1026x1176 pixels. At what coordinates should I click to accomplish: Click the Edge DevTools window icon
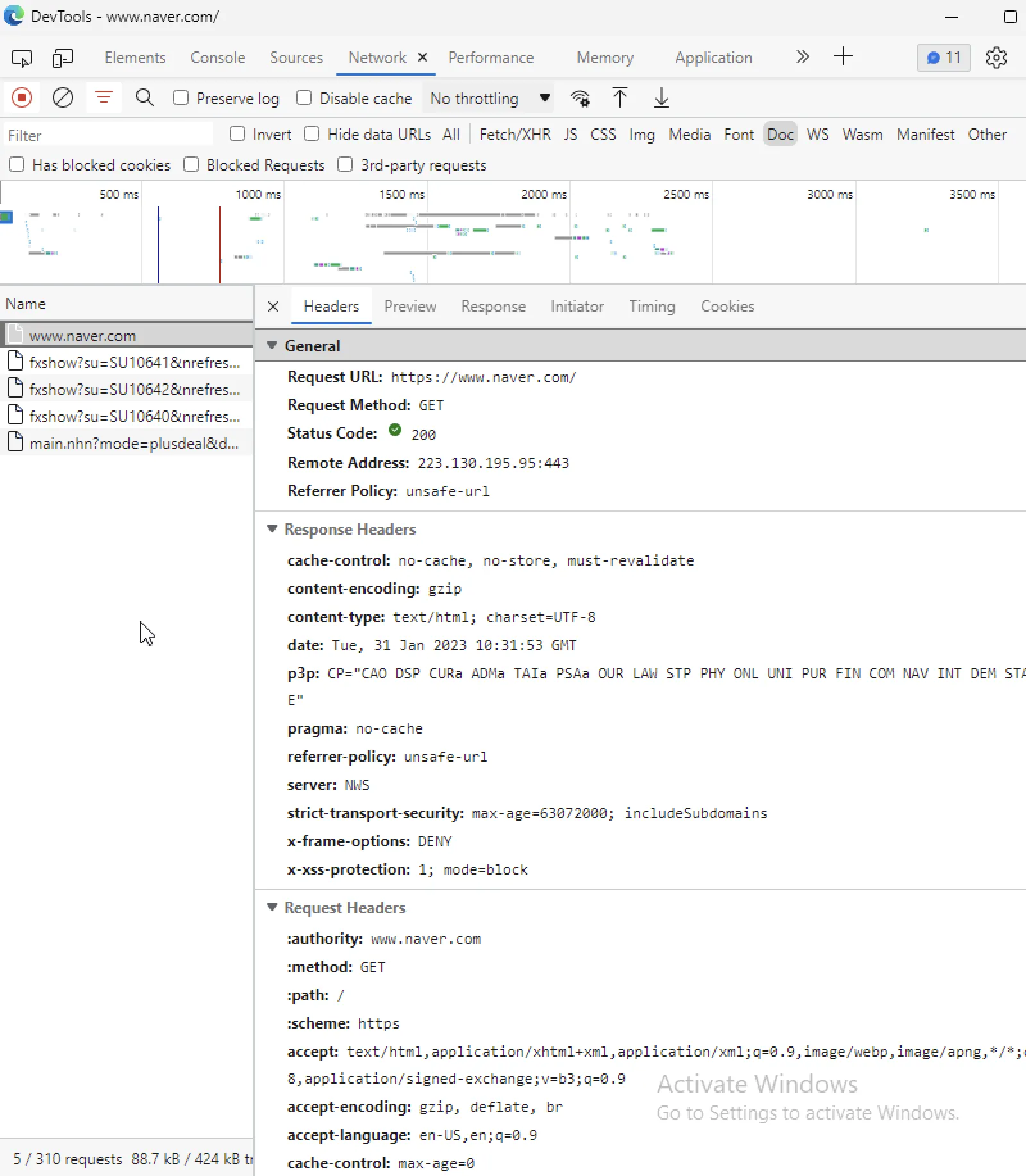click(13, 16)
